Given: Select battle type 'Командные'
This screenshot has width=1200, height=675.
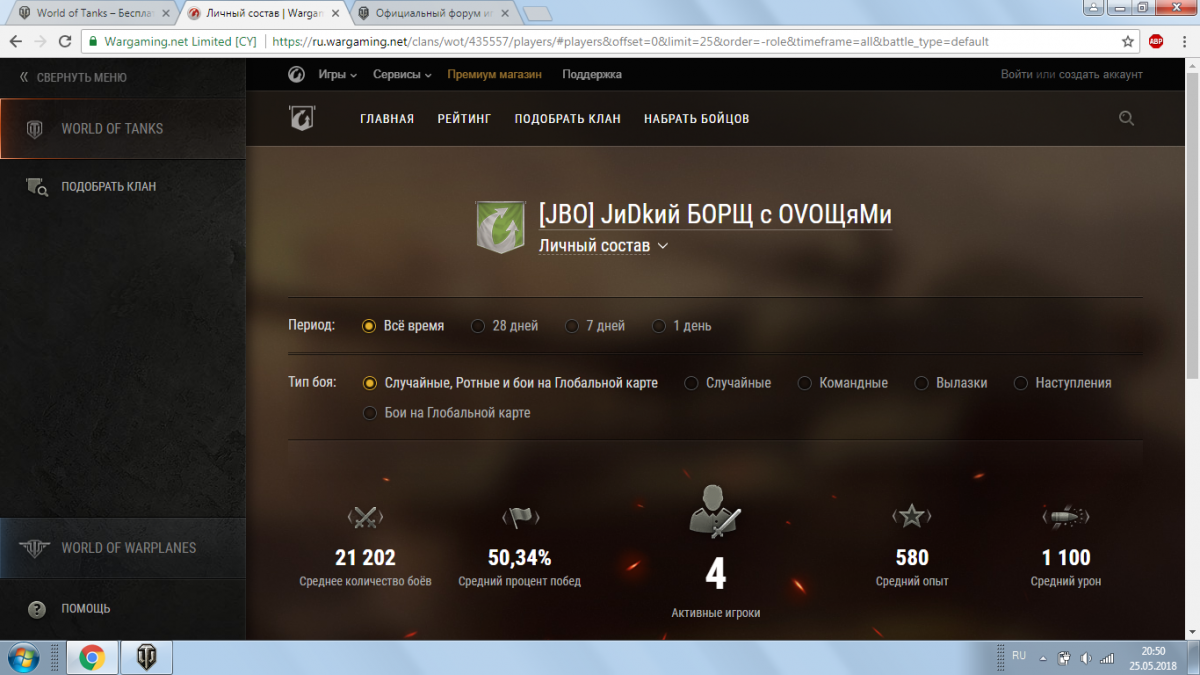Looking at the screenshot, I should tap(843, 383).
